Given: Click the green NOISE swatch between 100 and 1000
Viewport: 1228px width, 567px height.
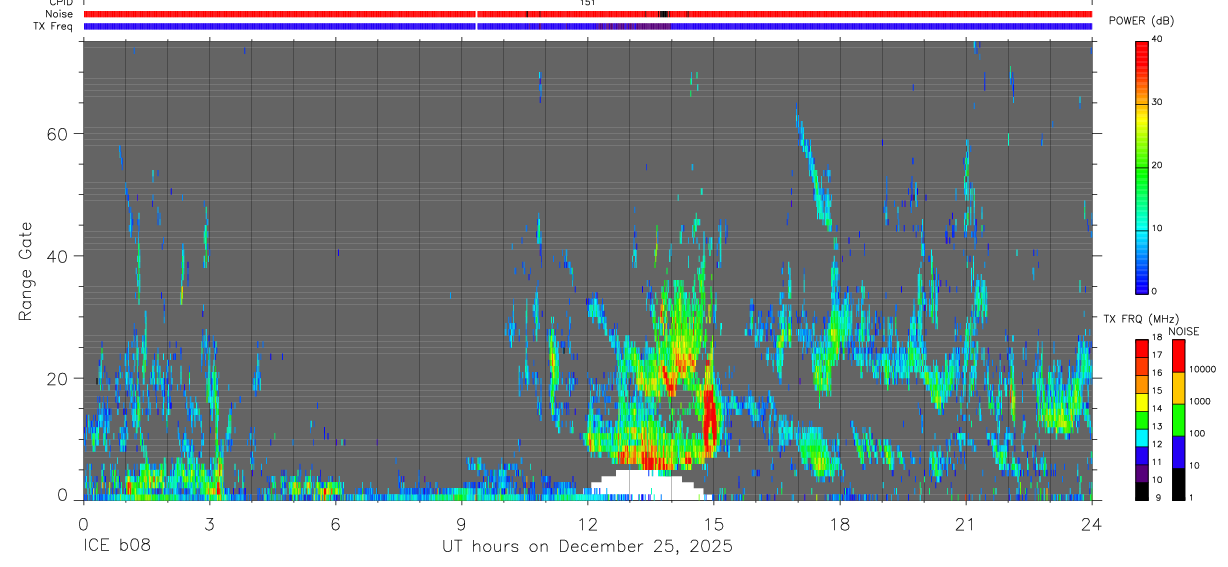Looking at the screenshot, I should [x=1179, y=420].
